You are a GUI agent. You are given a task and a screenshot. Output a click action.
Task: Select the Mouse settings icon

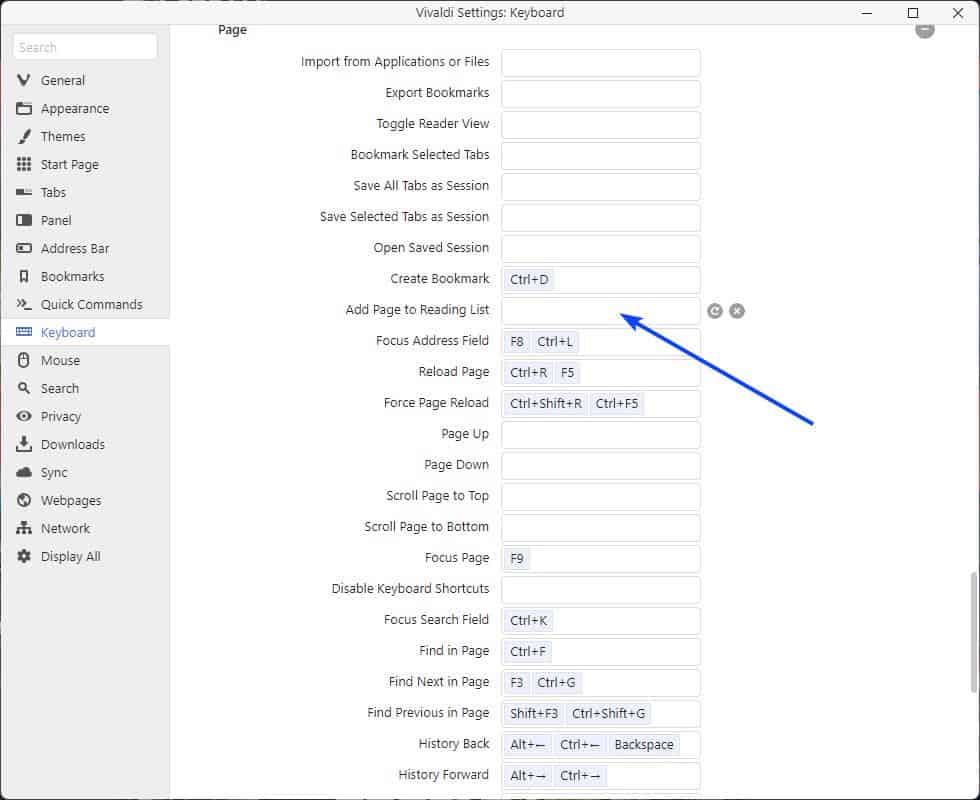[22, 360]
